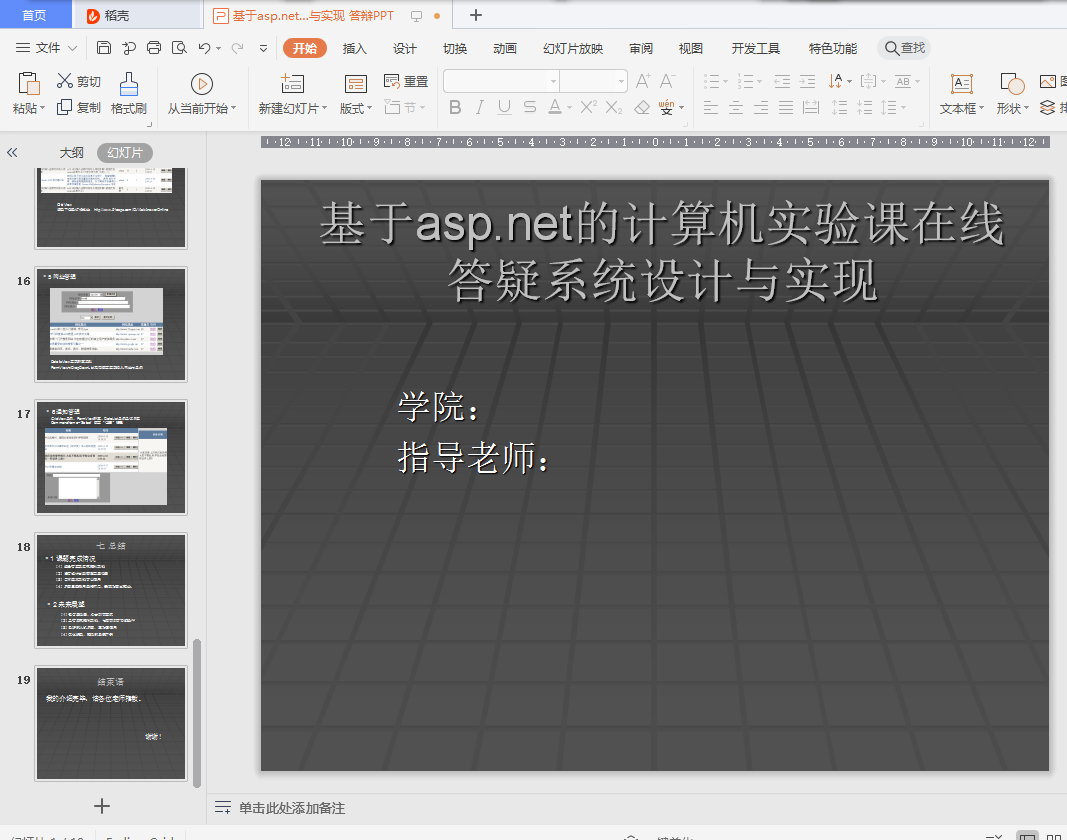Click the slide panel scrollbar
This screenshot has height=840, width=1067.
[x=197, y=713]
